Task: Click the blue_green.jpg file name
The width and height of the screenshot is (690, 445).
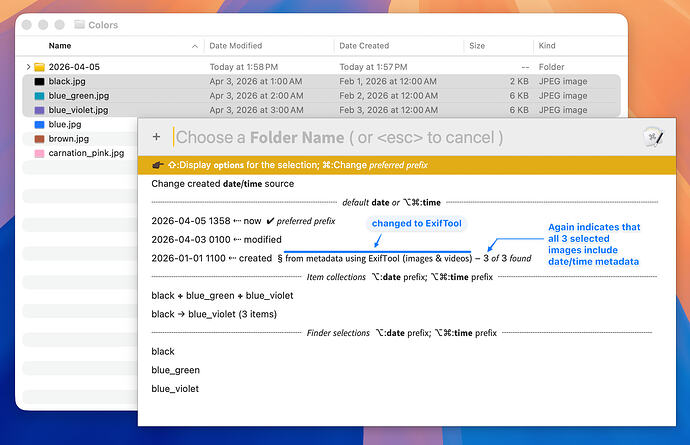Action: point(79,96)
